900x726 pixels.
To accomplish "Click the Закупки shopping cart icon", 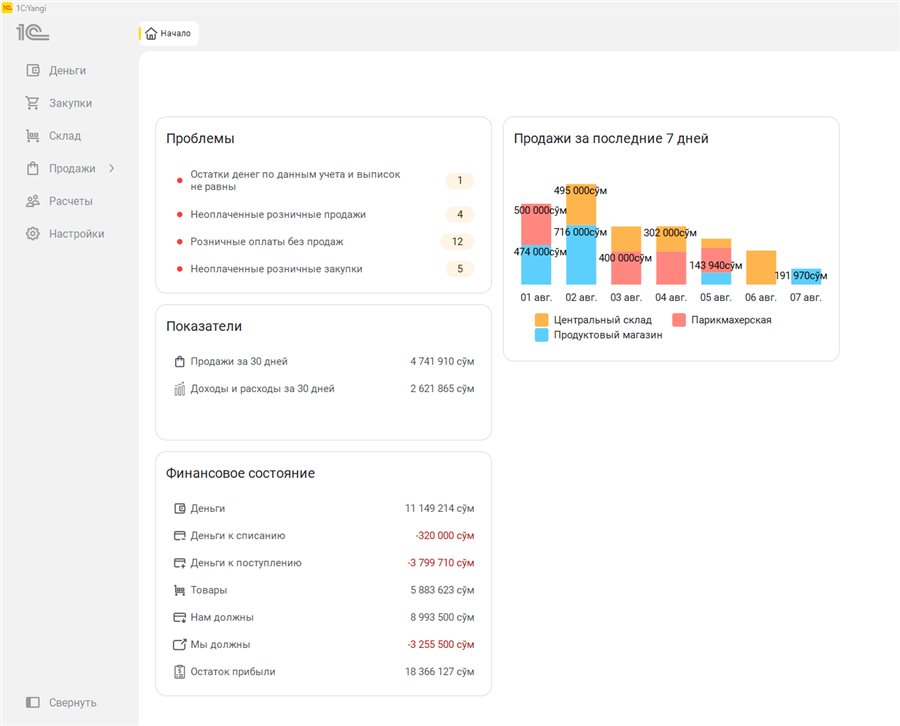I will point(33,103).
